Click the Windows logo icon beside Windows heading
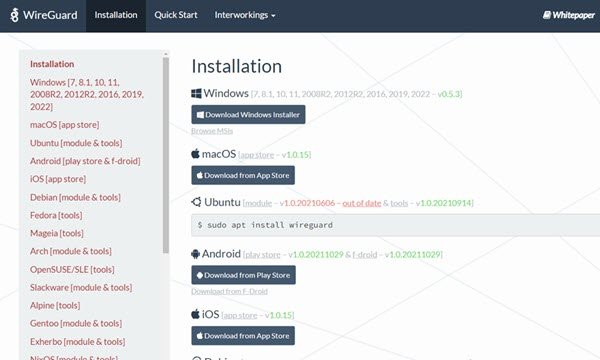The image size is (600, 360). click(x=196, y=93)
